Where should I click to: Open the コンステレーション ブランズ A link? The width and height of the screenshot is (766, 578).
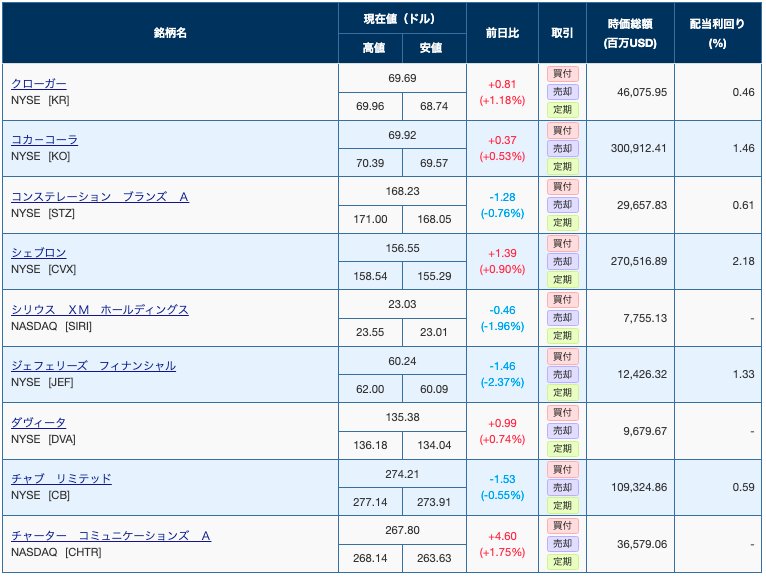[x=100, y=197]
